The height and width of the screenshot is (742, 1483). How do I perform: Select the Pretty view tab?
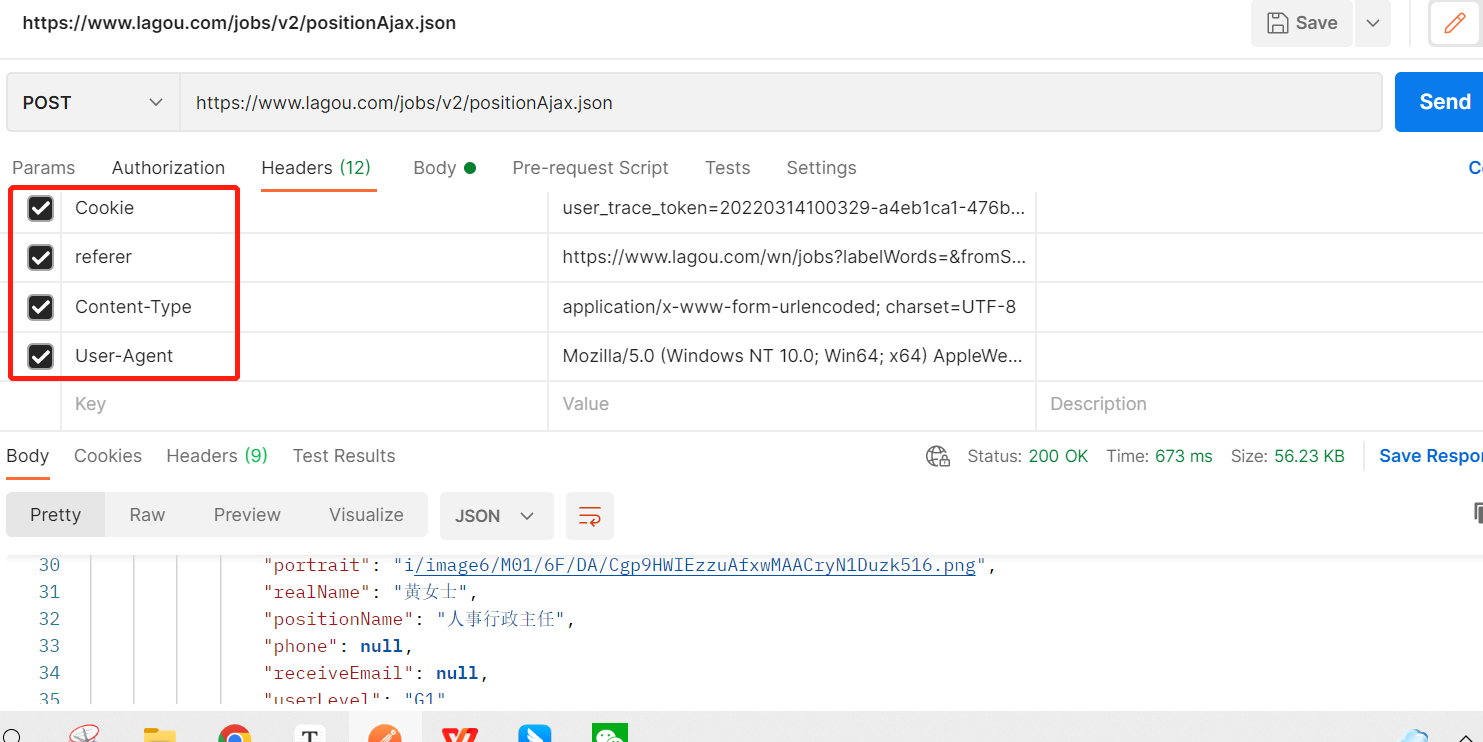(x=55, y=515)
